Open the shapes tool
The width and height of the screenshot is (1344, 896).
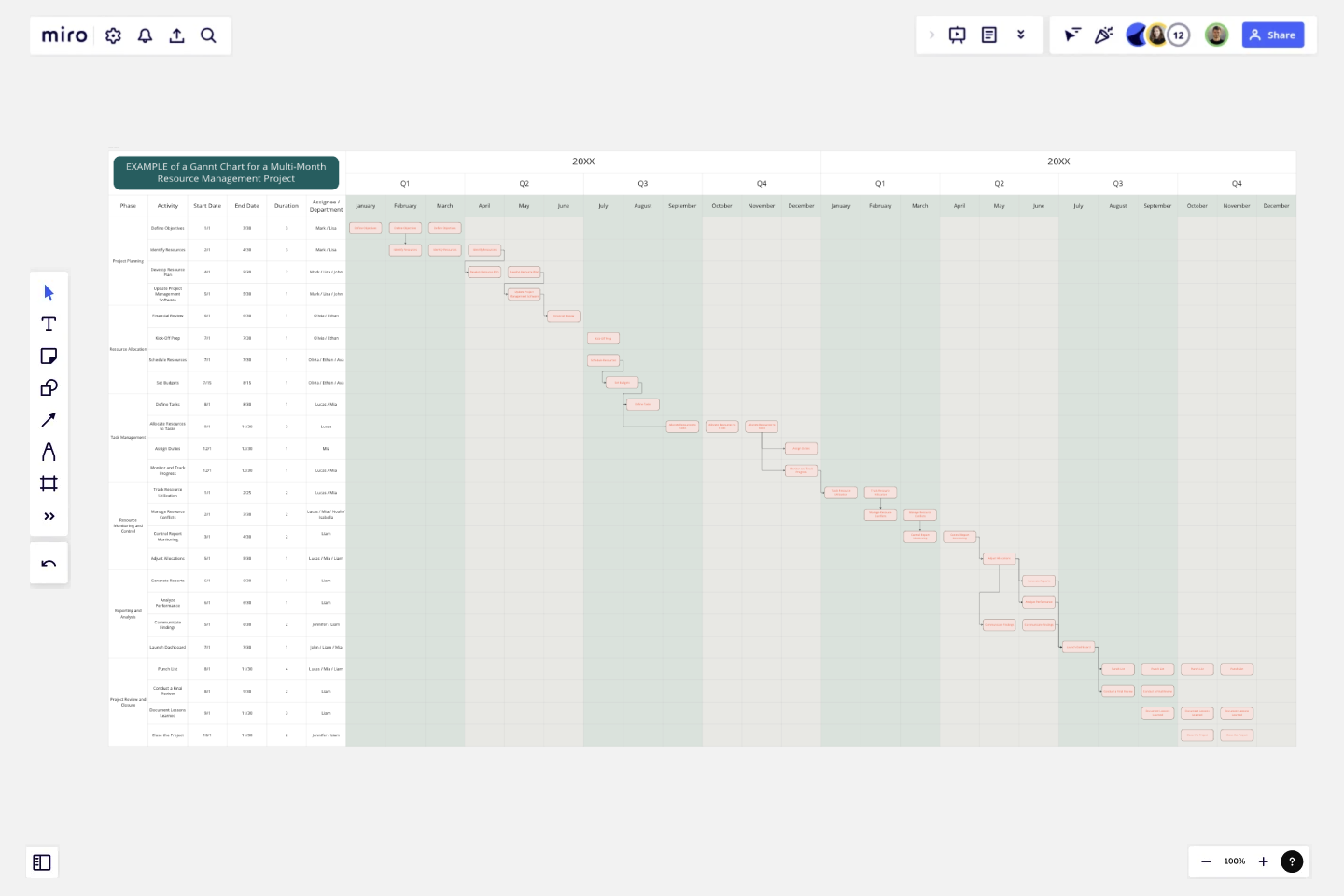coord(49,387)
